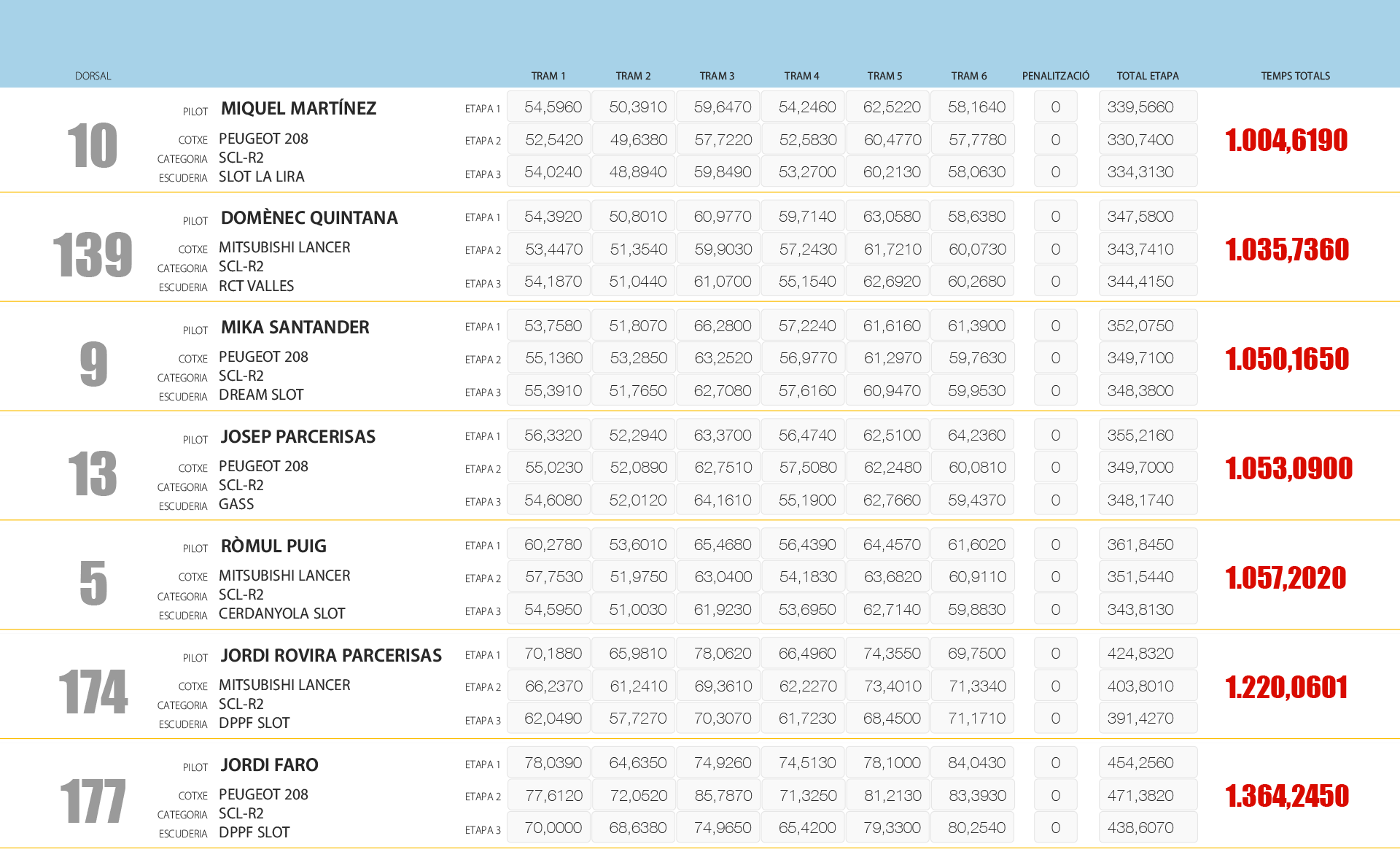Click Mika Santander's escuderia DREAM SLOT
Image resolution: width=1400 pixels, height=852 pixels.
(261, 395)
